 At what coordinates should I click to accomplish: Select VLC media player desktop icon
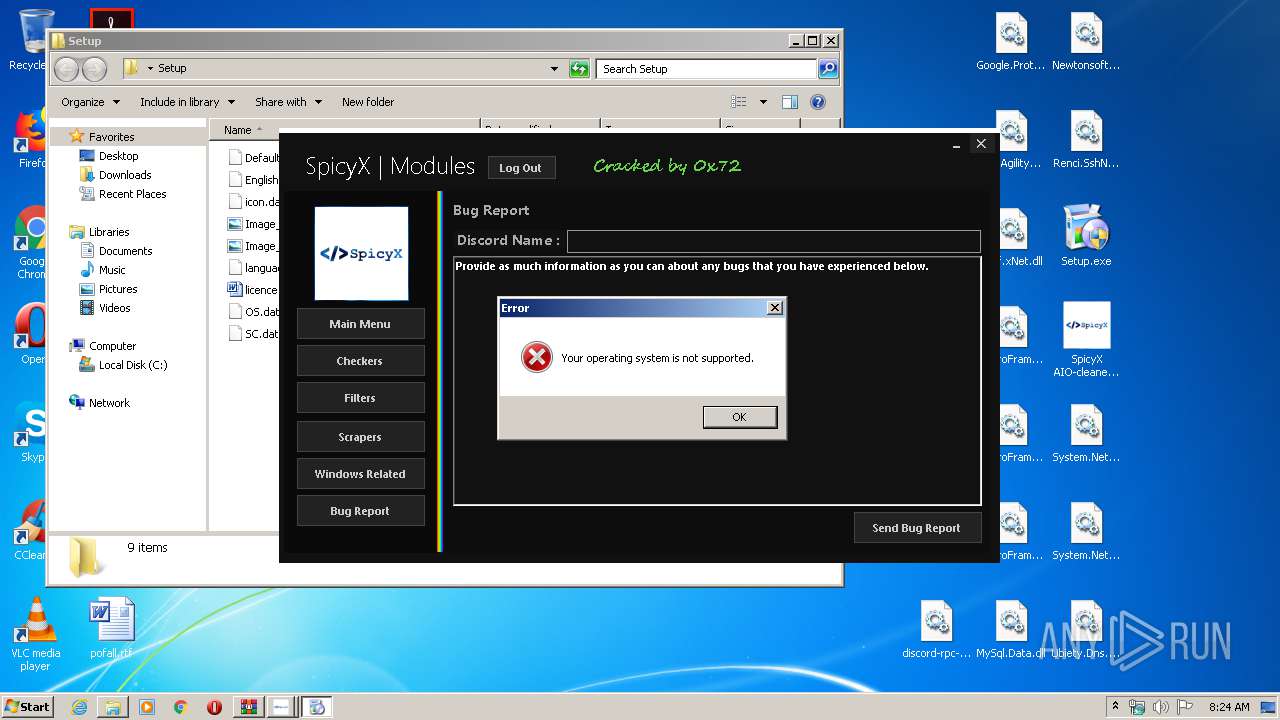35,634
